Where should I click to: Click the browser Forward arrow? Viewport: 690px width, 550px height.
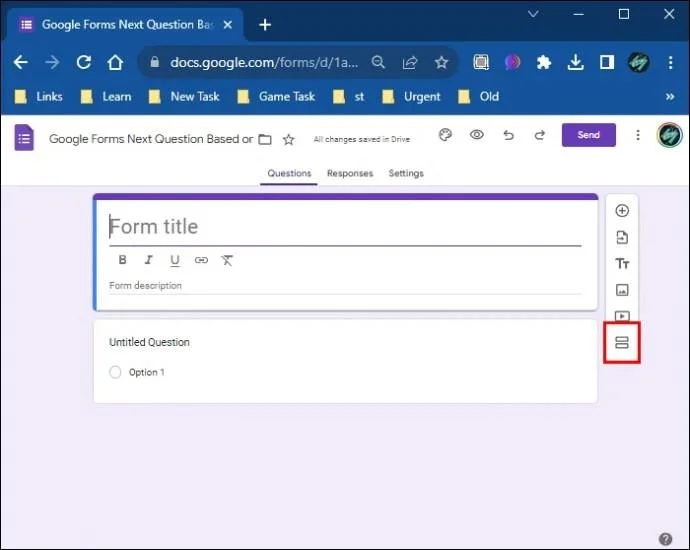click(x=52, y=62)
